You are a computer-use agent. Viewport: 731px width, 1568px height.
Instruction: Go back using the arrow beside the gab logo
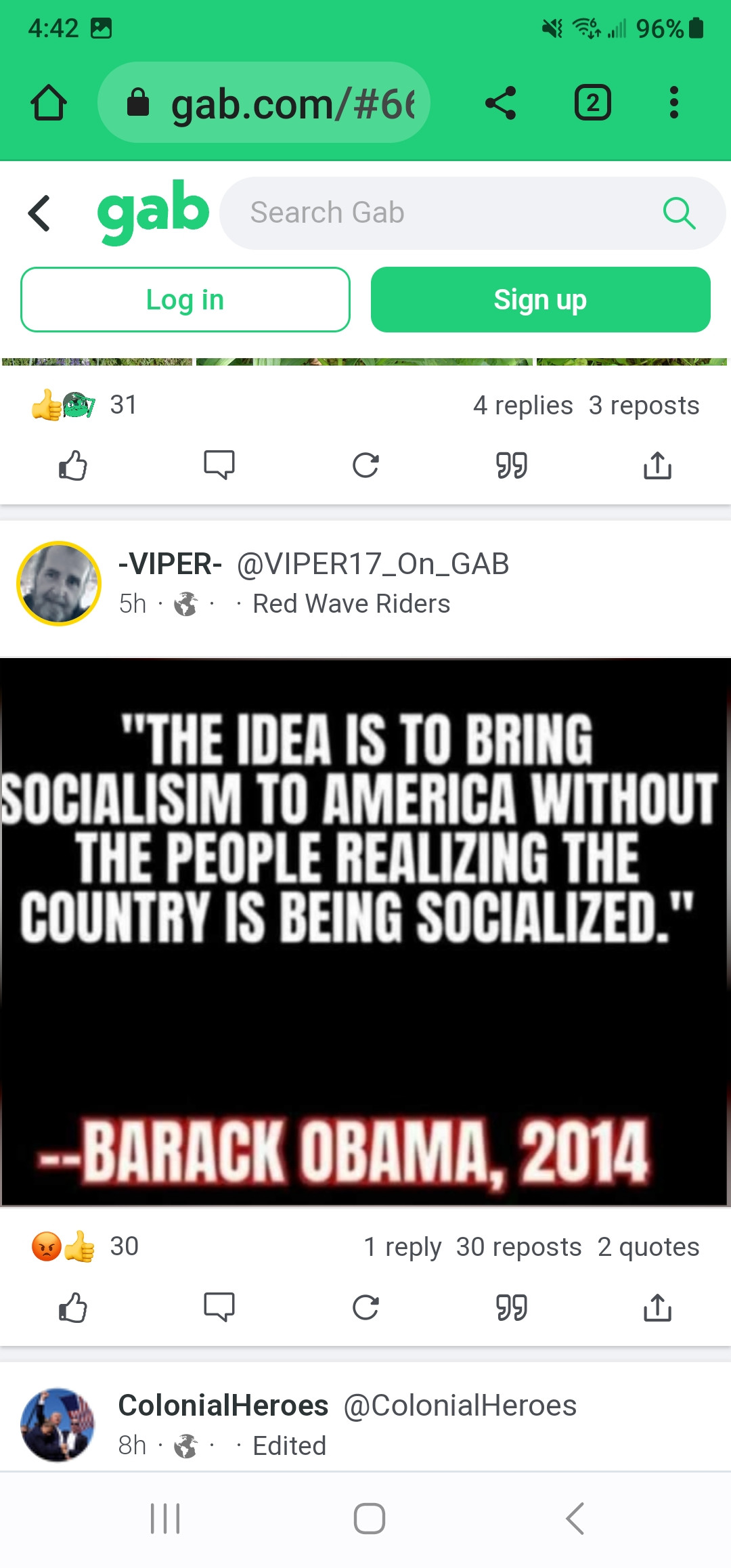click(x=39, y=213)
